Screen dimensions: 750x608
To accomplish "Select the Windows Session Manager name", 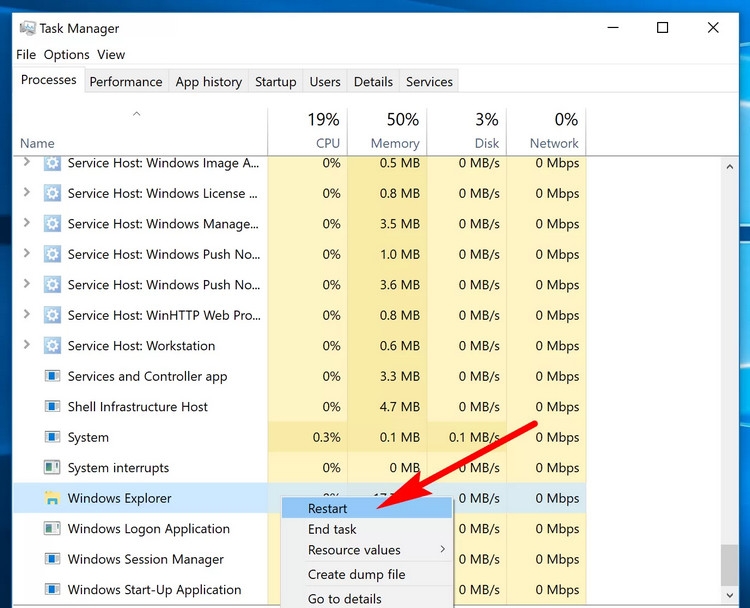I will coord(146,559).
